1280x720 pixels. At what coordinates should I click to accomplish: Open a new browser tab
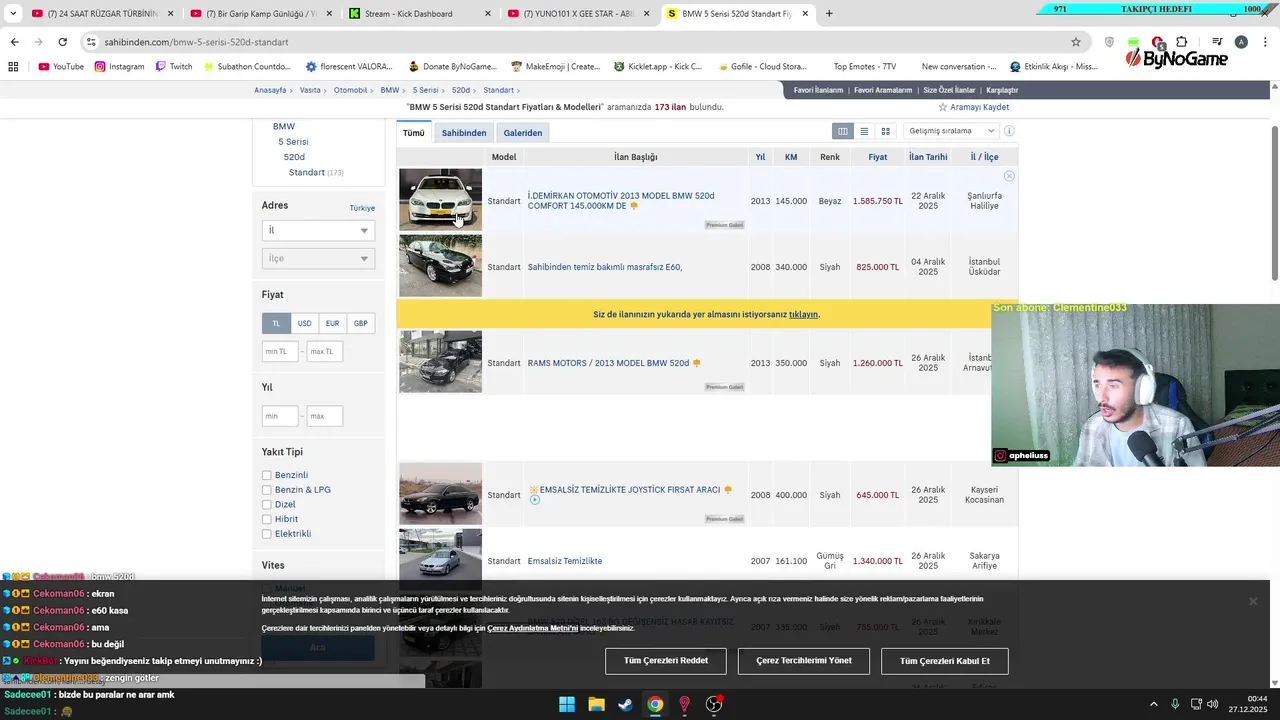[829, 13]
